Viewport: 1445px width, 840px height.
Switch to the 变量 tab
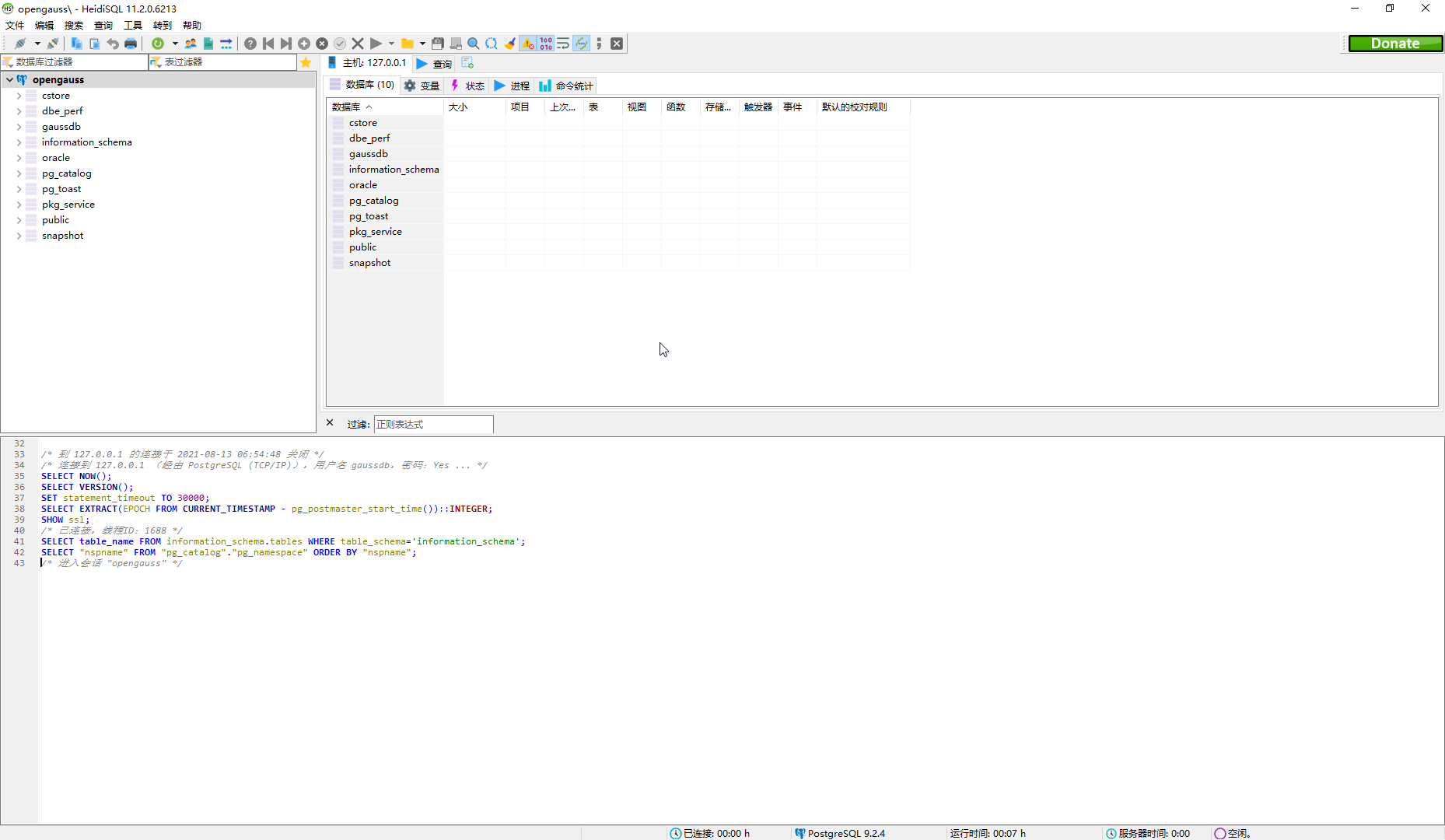(x=422, y=86)
